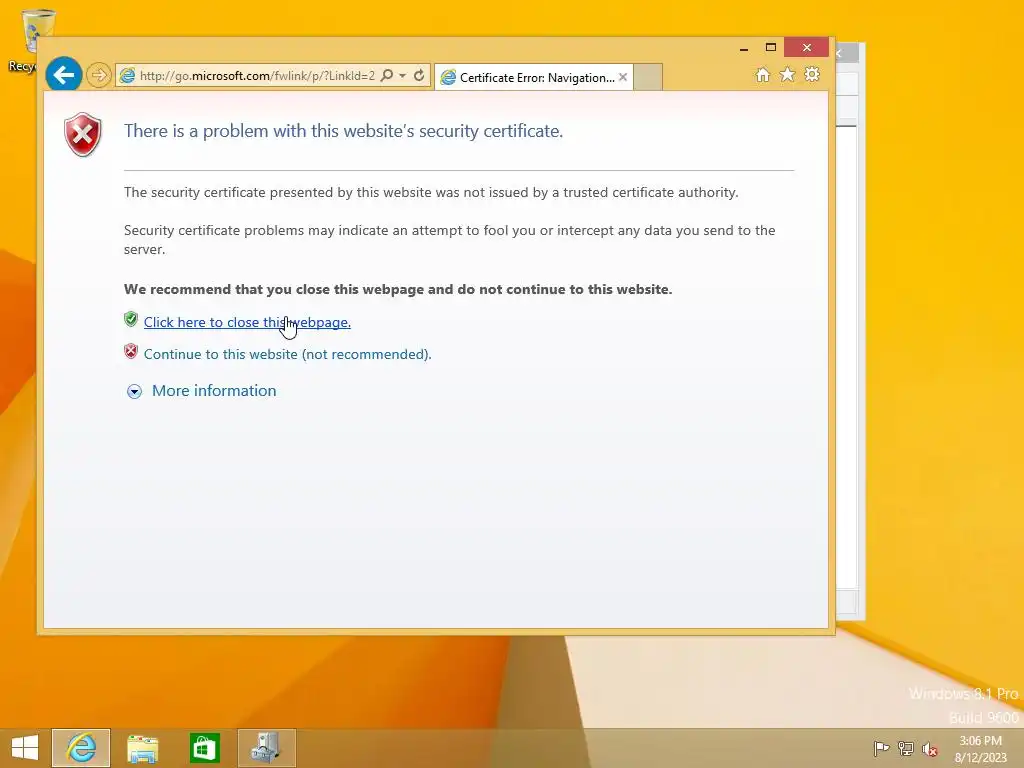Open a new tab button
The image size is (1024, 768).
[648, 77]
